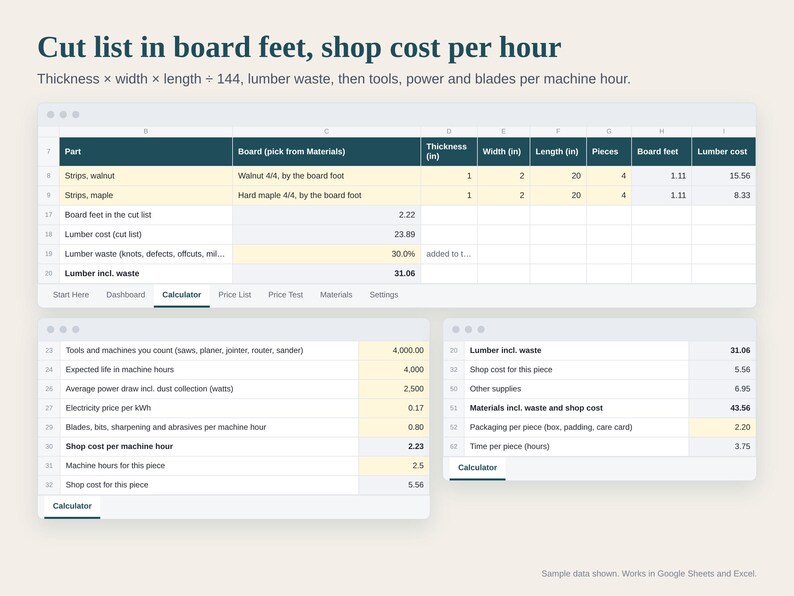This screenshot has width=794, height=596.
Task: Select 'Lumber incl. waste' 31.06 in top window
Action: pyautogui.click(x=326, y=273)
